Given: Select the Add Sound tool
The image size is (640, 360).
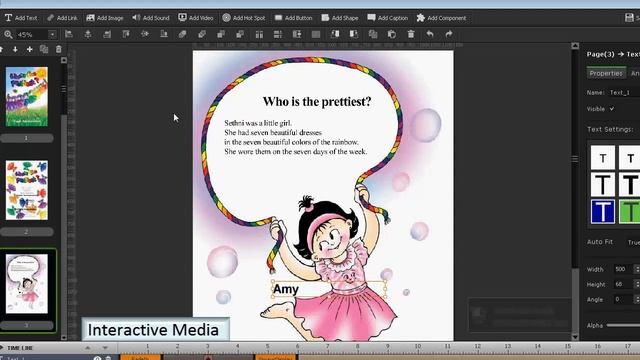Looking at the screenshot, I should pyautogui.click(x=151, y=18).
